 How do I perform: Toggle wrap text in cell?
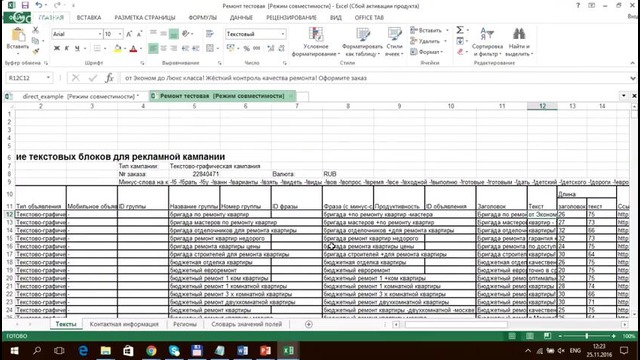(210, 34)
